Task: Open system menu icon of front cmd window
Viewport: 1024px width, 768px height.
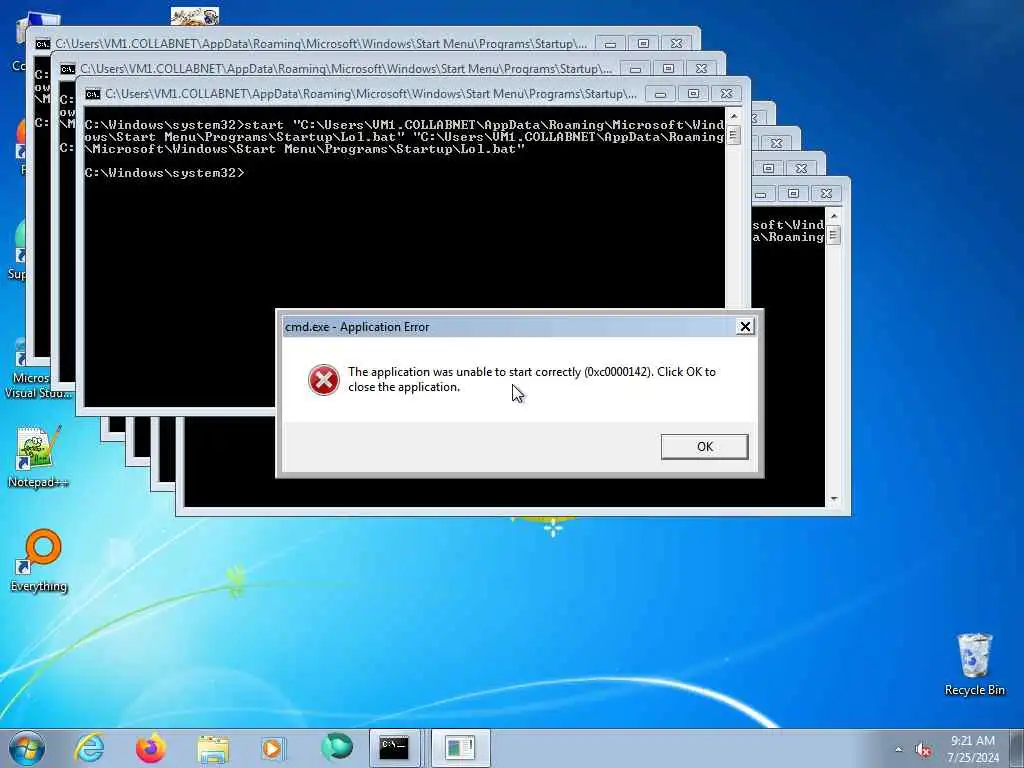Action: (x=93, y=94)
